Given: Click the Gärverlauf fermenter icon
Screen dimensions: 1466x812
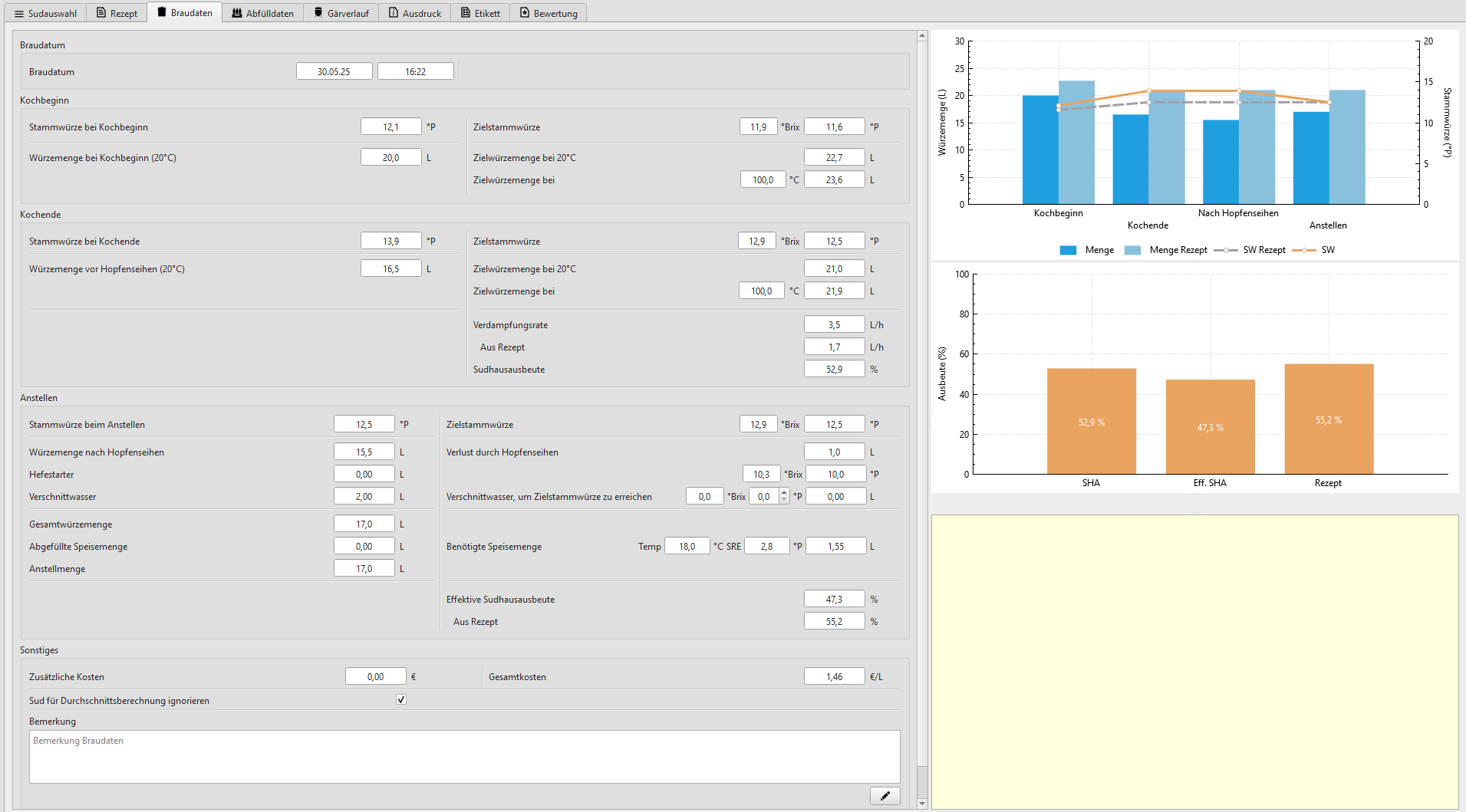Looking at the screenshot, I should pos(318,13).
